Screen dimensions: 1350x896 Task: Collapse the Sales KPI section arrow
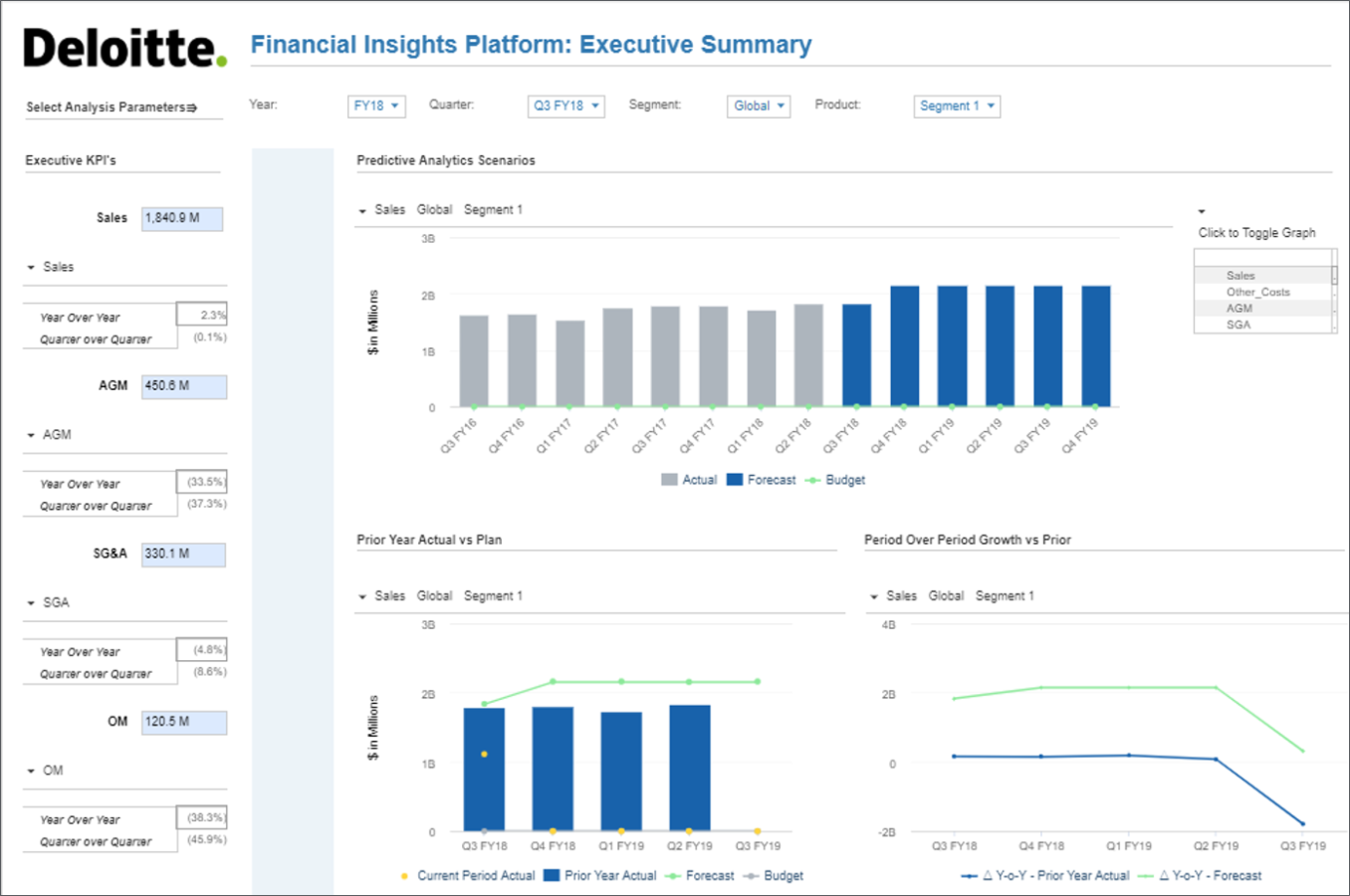[x=31, y=267]
